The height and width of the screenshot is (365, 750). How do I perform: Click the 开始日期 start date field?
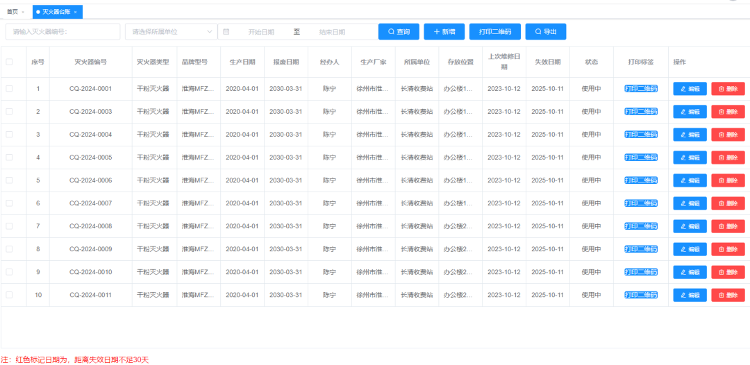point(261,32)
